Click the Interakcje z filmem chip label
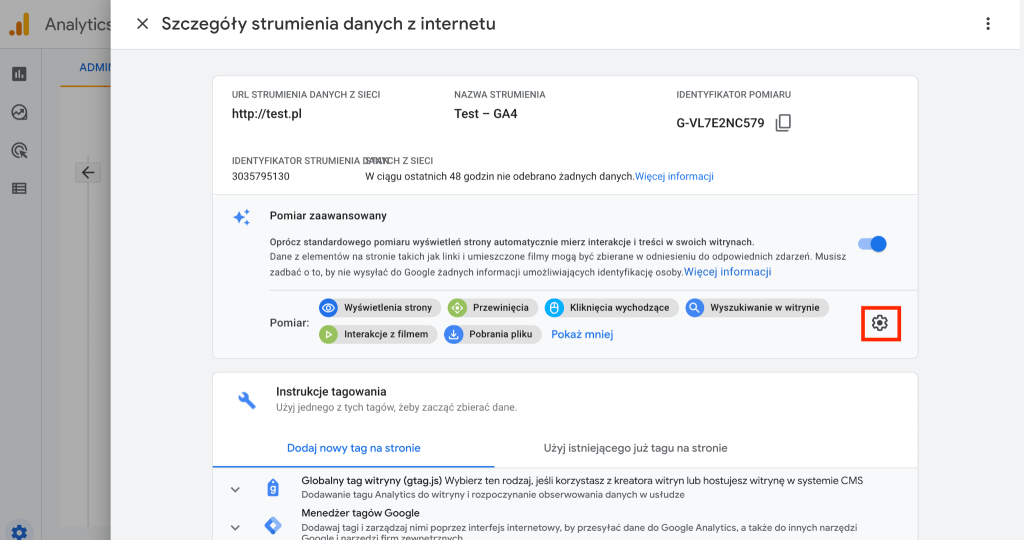The width and height of the screenshot is (1024, 540). pyautogui.click(x=386, y=334)
